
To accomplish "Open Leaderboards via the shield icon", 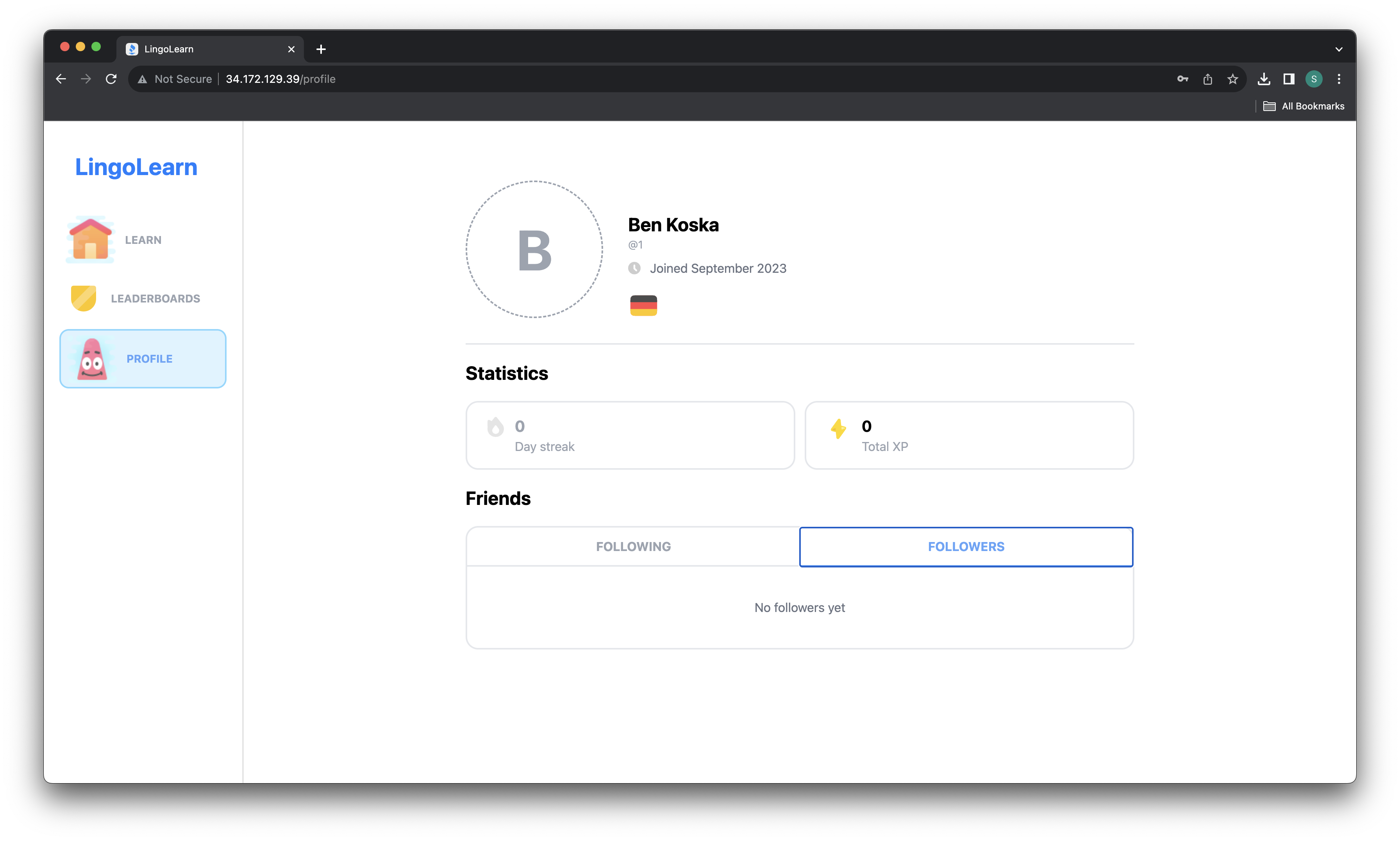I will click(83, 298).
